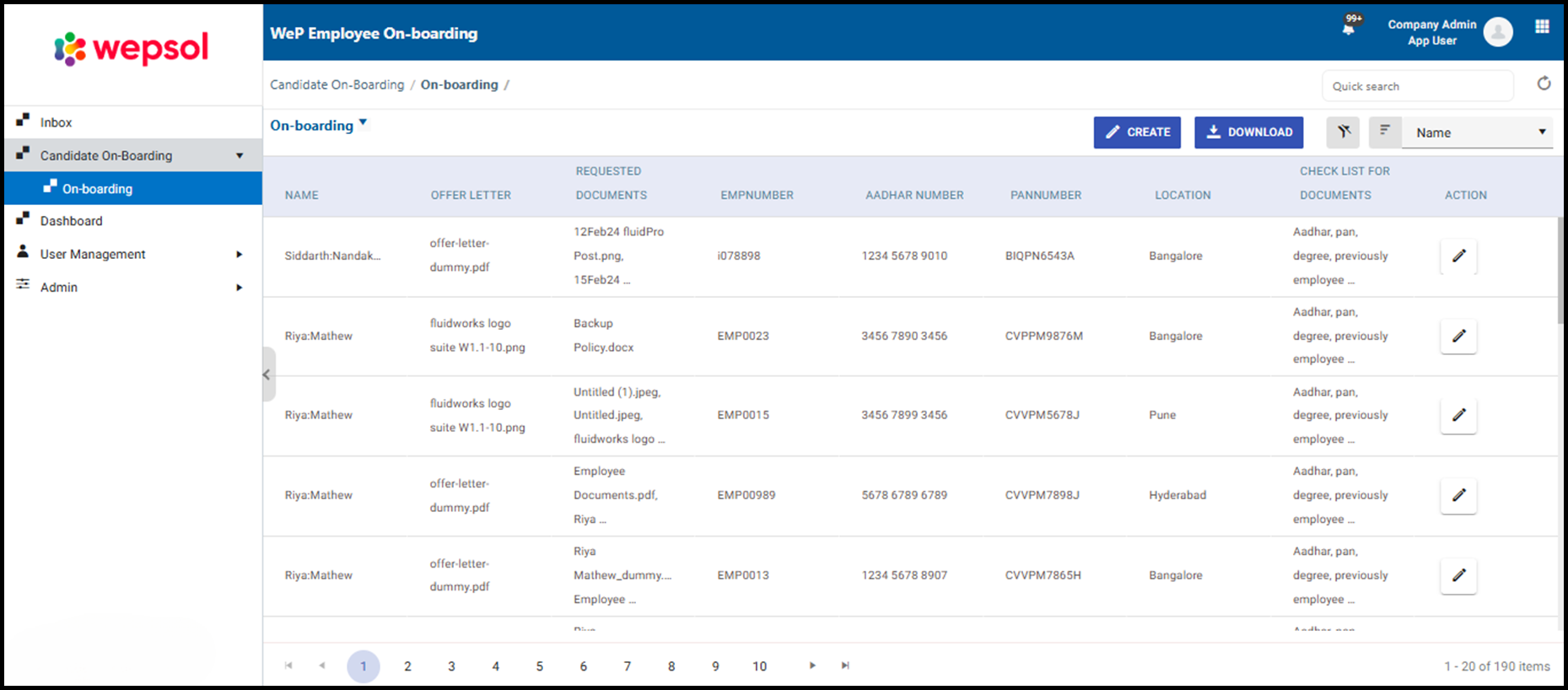Go to page 5
Screen dimensions: 1568x690
tap(540, 666)
